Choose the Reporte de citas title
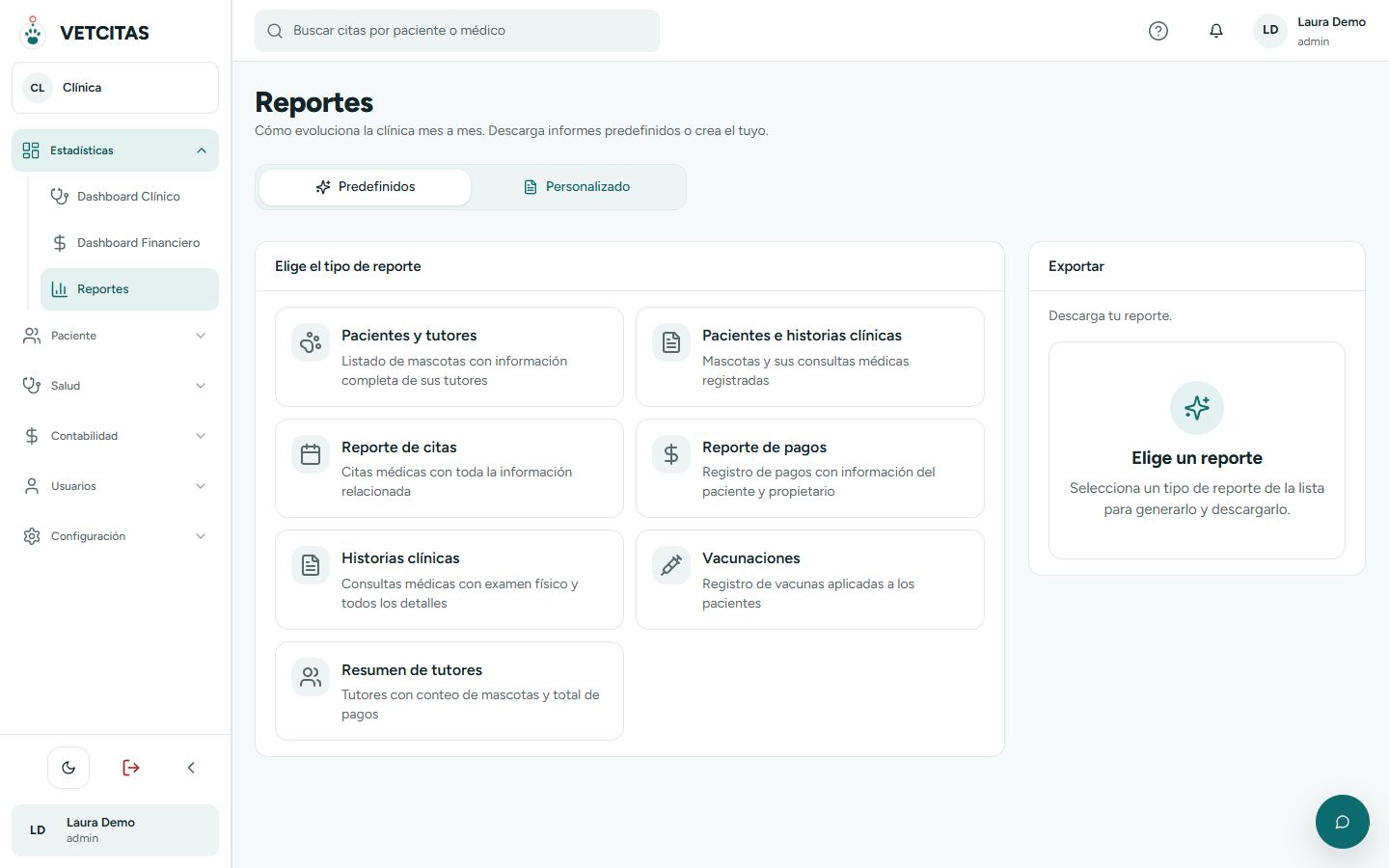 click(399, 448)
